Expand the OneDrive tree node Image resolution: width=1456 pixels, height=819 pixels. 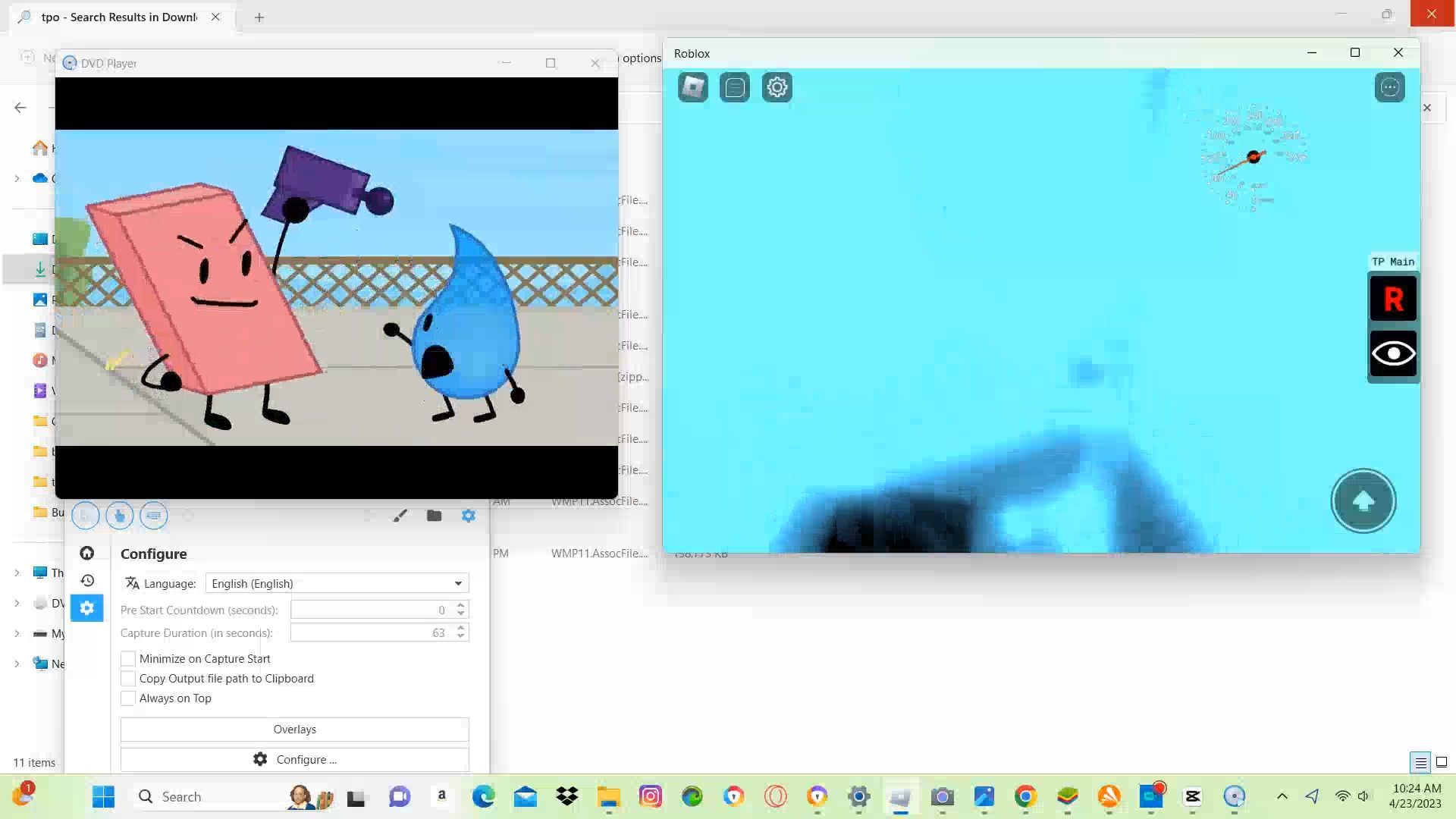pyautogui.click(x=17, y=178)
